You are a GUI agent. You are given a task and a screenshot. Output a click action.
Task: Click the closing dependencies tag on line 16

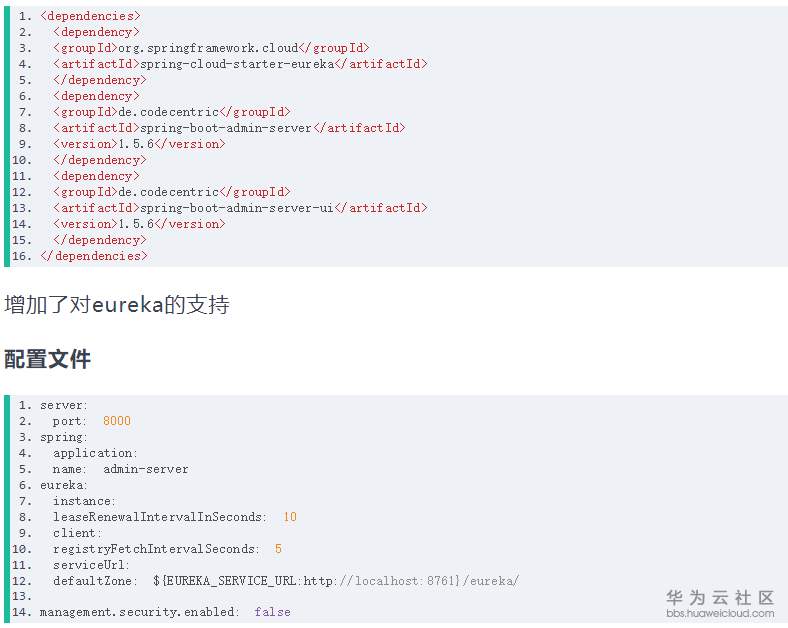tap(94, 256)
